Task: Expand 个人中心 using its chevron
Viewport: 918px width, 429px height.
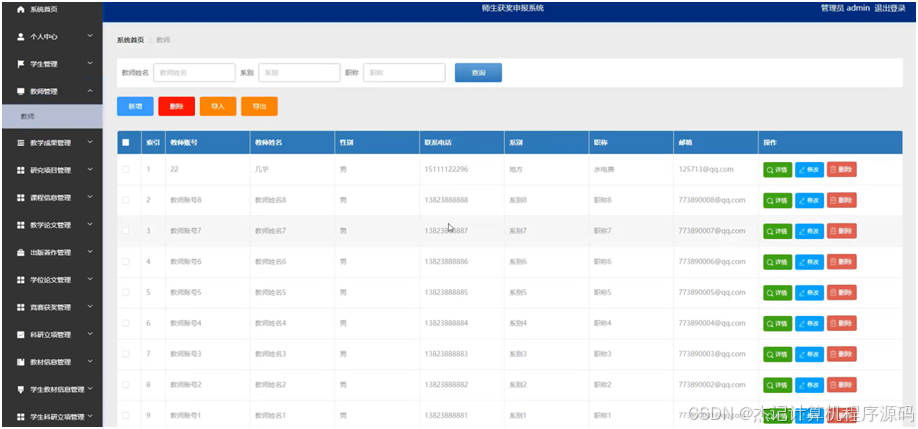Action: (x=90, y=36)
